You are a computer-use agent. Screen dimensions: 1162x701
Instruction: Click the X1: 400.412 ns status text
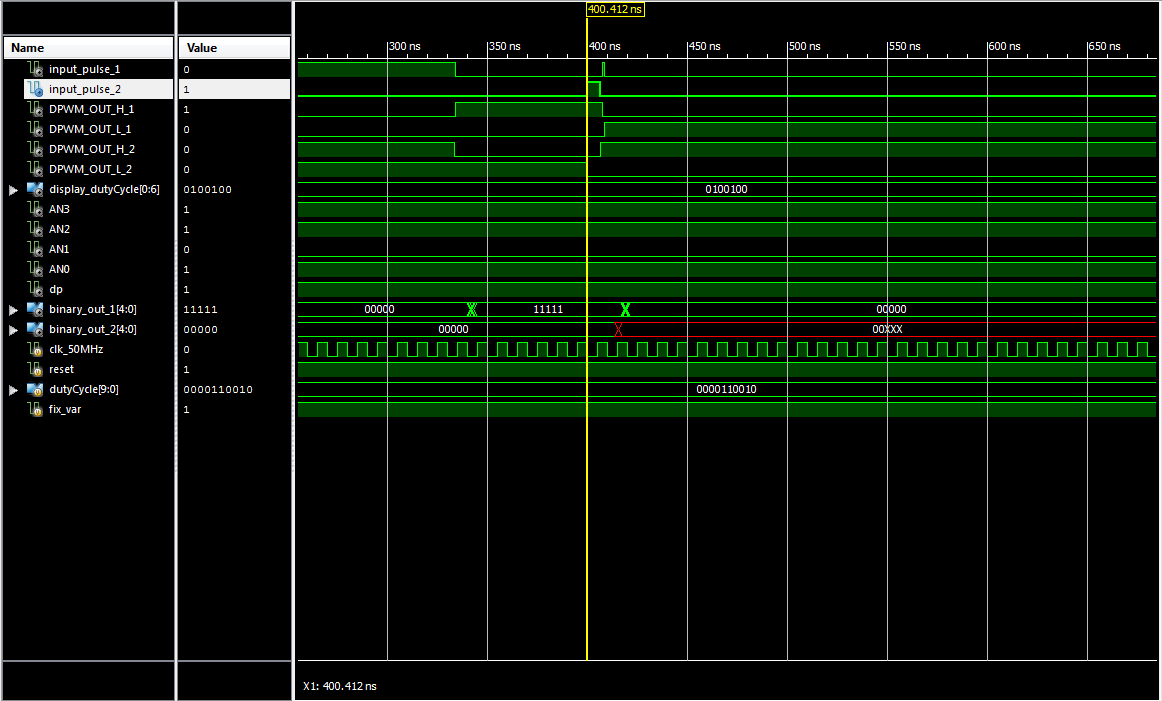[x=339, y=686]
